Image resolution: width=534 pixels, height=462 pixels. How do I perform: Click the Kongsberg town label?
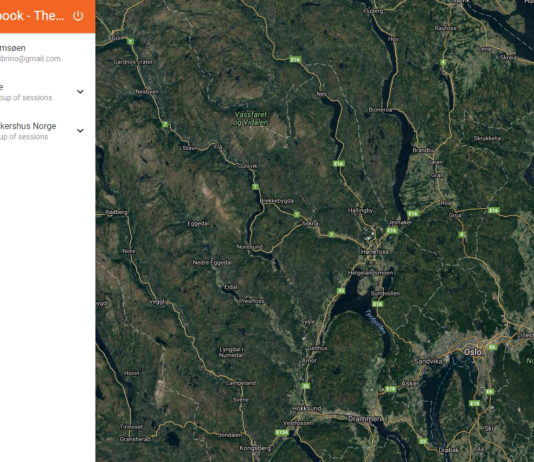coord(255,448)
